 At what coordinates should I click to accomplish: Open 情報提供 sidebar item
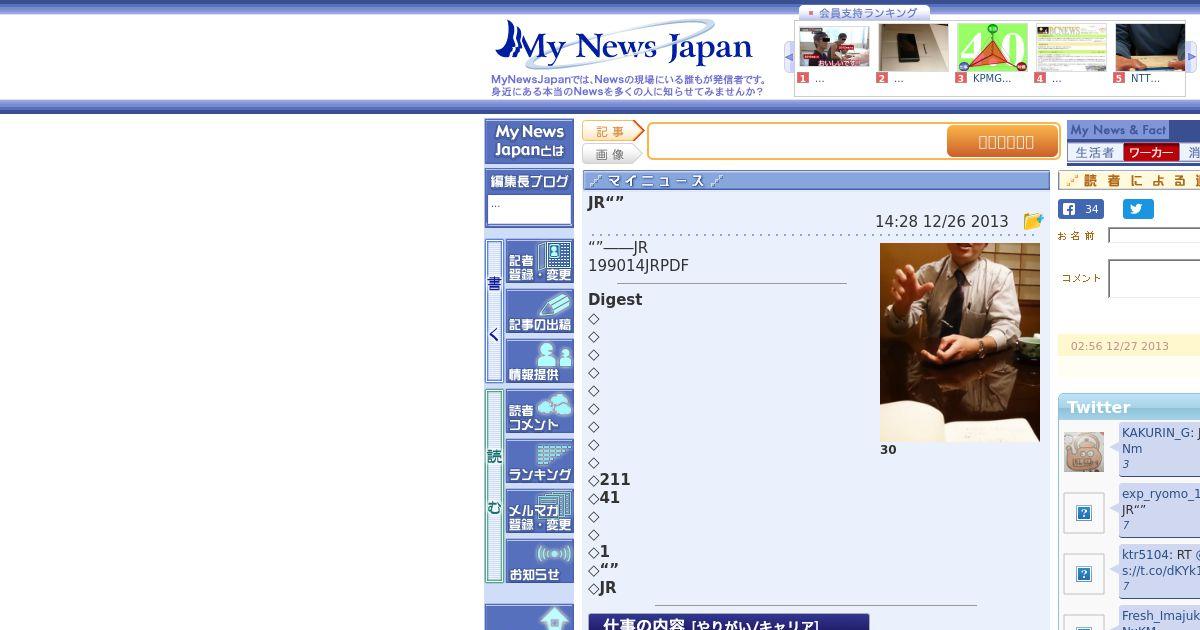coord(540,362)
